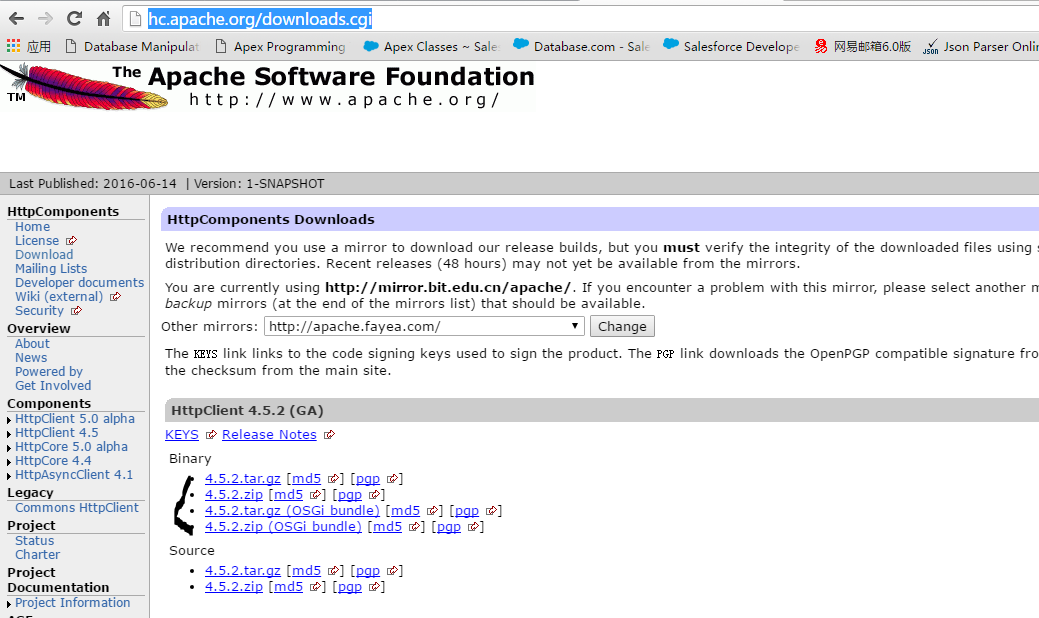The image size is (1039, 618).
Task: Open the Get Involved sidebar link
Action: click(x=53, y=386)
